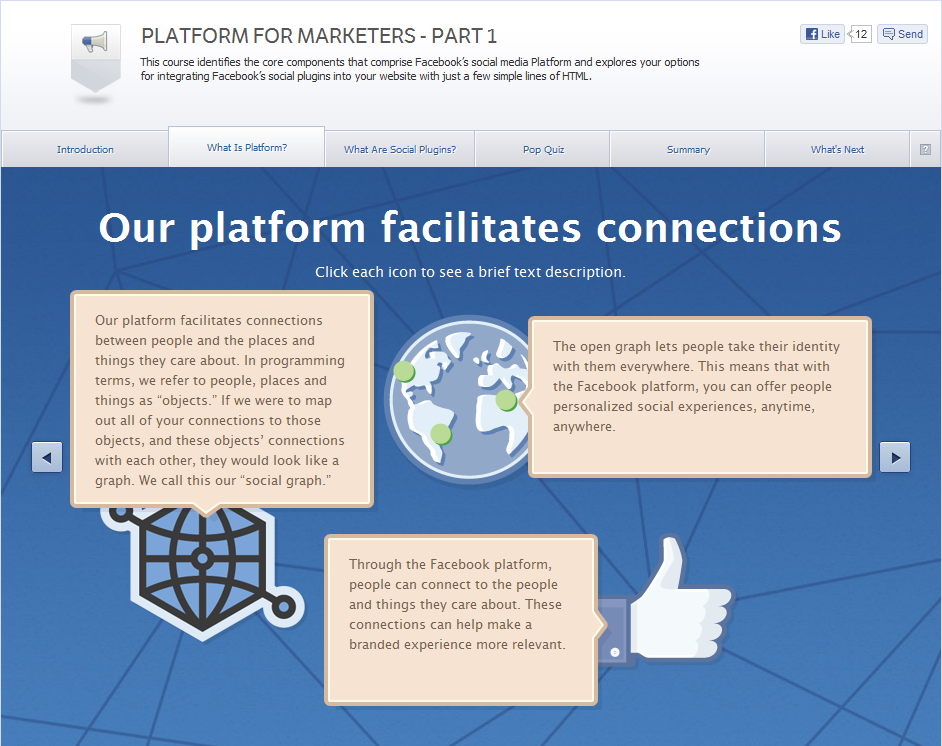Click the thumbs up Like icon

pos(666,602)
